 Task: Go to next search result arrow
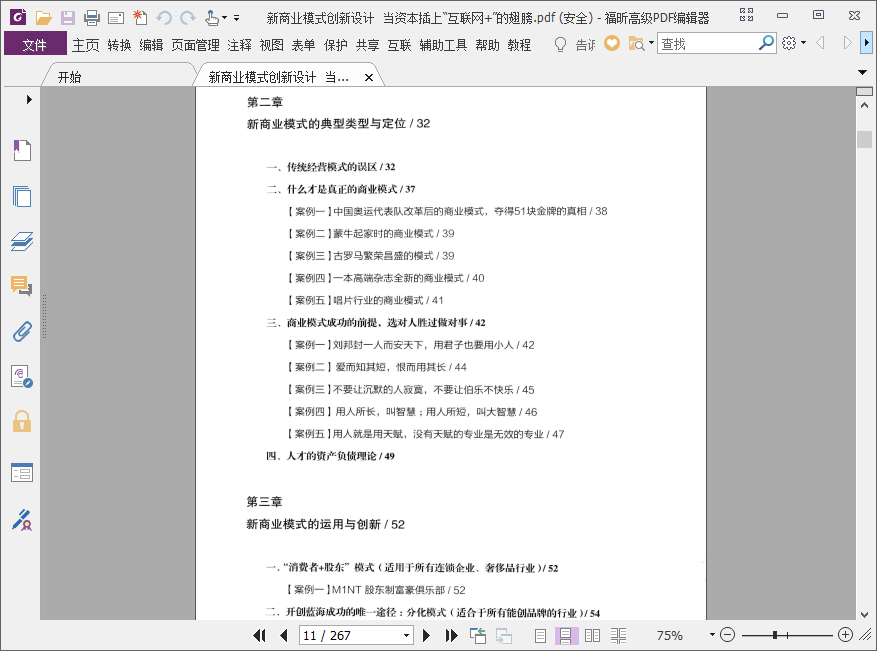pyautogui.click(x=847, y=43)
